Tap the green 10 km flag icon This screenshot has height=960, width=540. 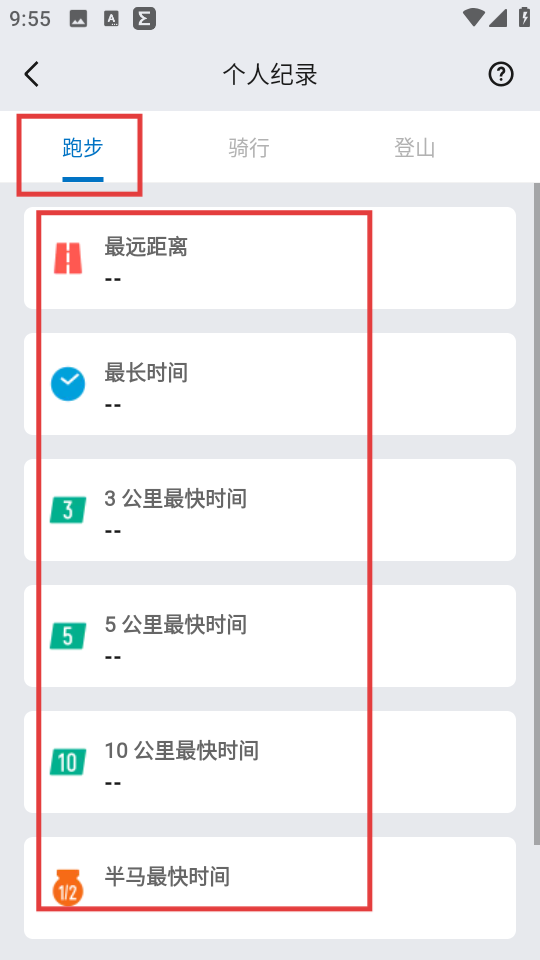[x=68, y=762]
